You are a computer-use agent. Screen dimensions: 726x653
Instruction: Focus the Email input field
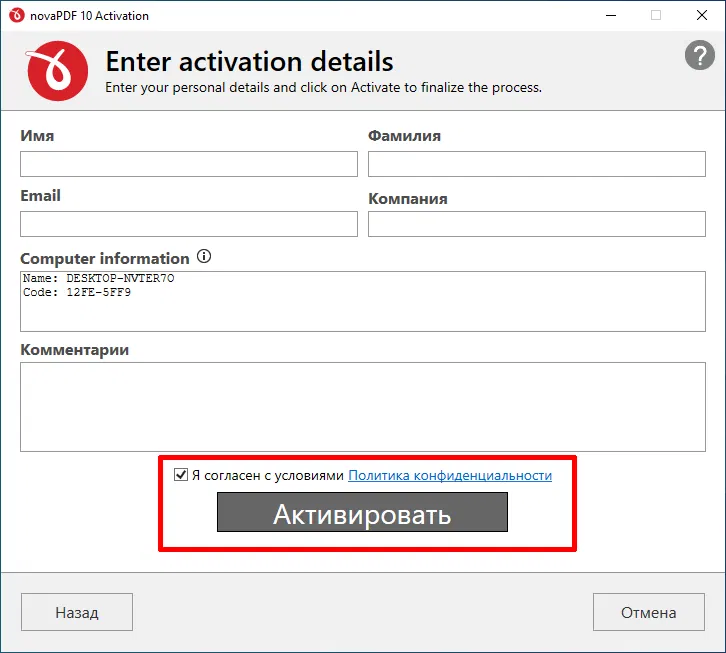tap(189, 224)
